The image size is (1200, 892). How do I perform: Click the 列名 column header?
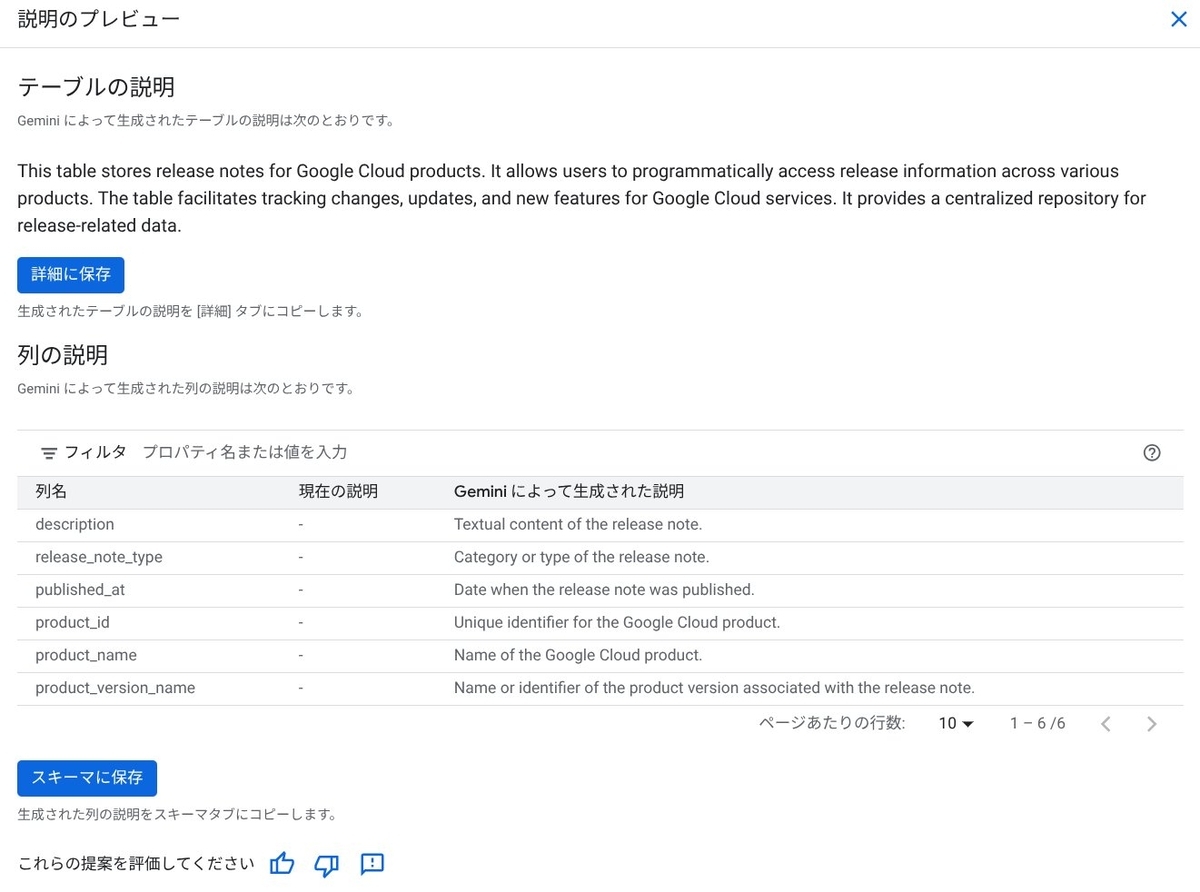(x=51, y=492)
